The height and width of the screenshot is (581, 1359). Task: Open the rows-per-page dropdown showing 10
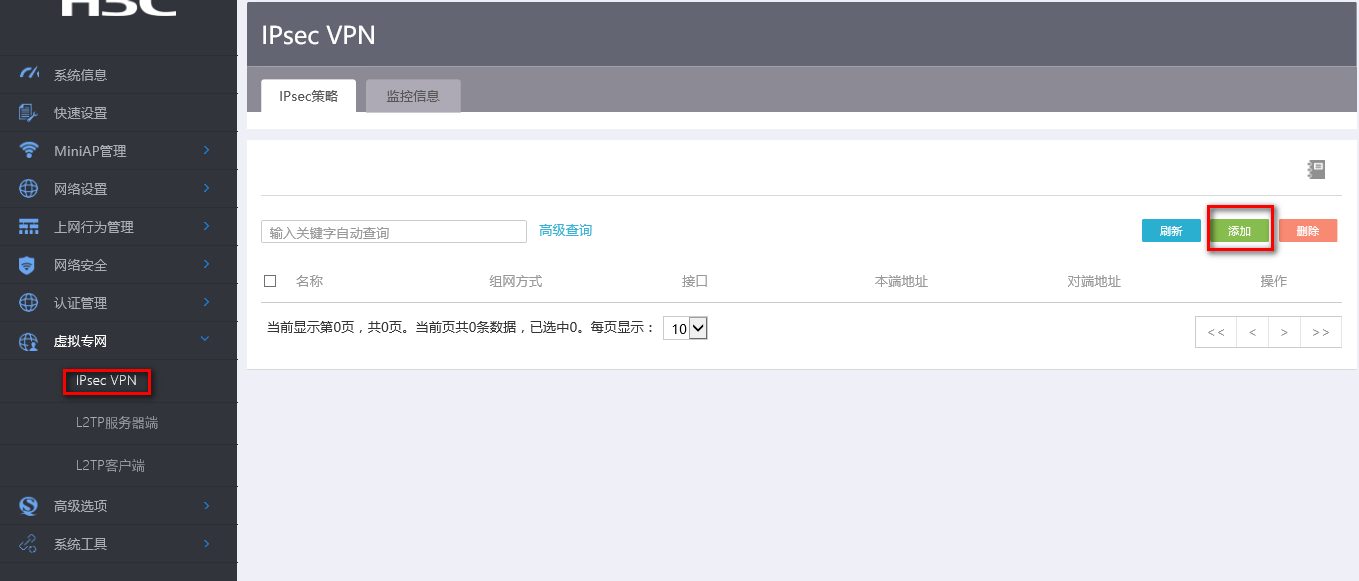pyautogui.click(x=685, y=328)
